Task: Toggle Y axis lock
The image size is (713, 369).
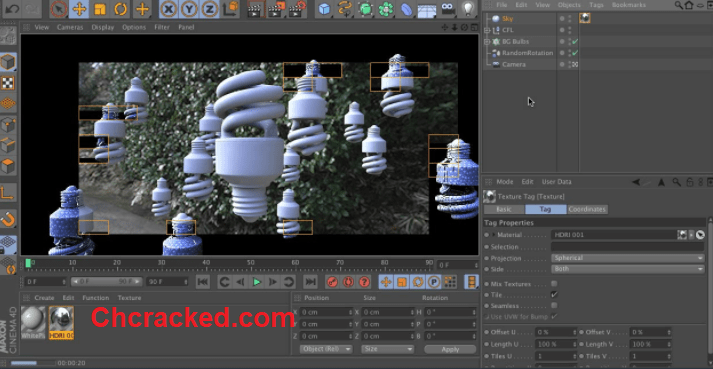Action: pyautogui.click(x=190, y=9)
